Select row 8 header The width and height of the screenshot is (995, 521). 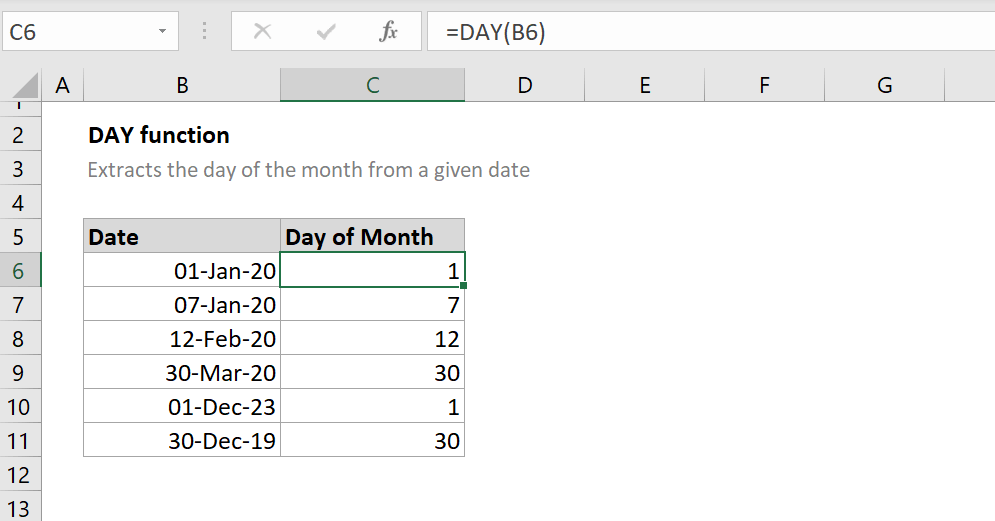coord(20,339)
